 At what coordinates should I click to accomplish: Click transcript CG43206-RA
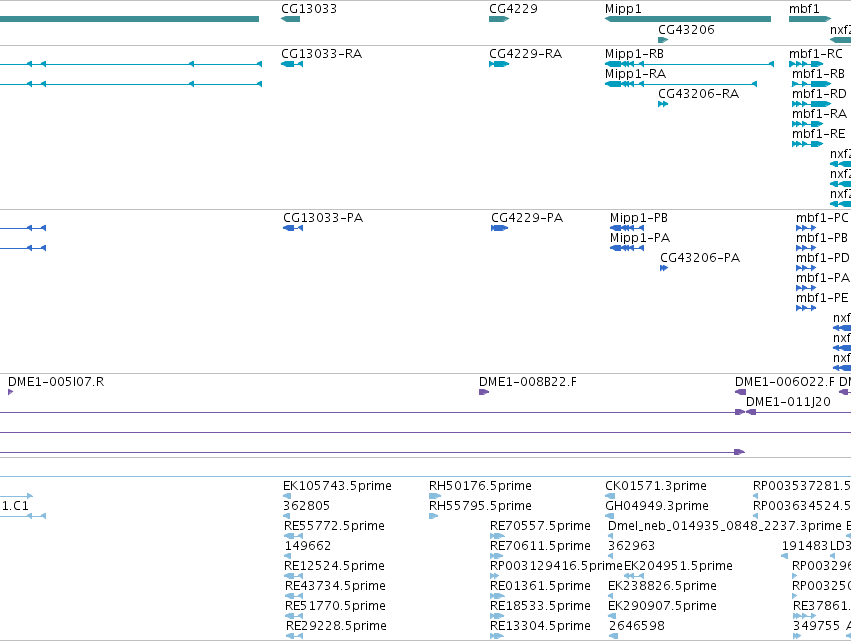(x=698, y=94)
